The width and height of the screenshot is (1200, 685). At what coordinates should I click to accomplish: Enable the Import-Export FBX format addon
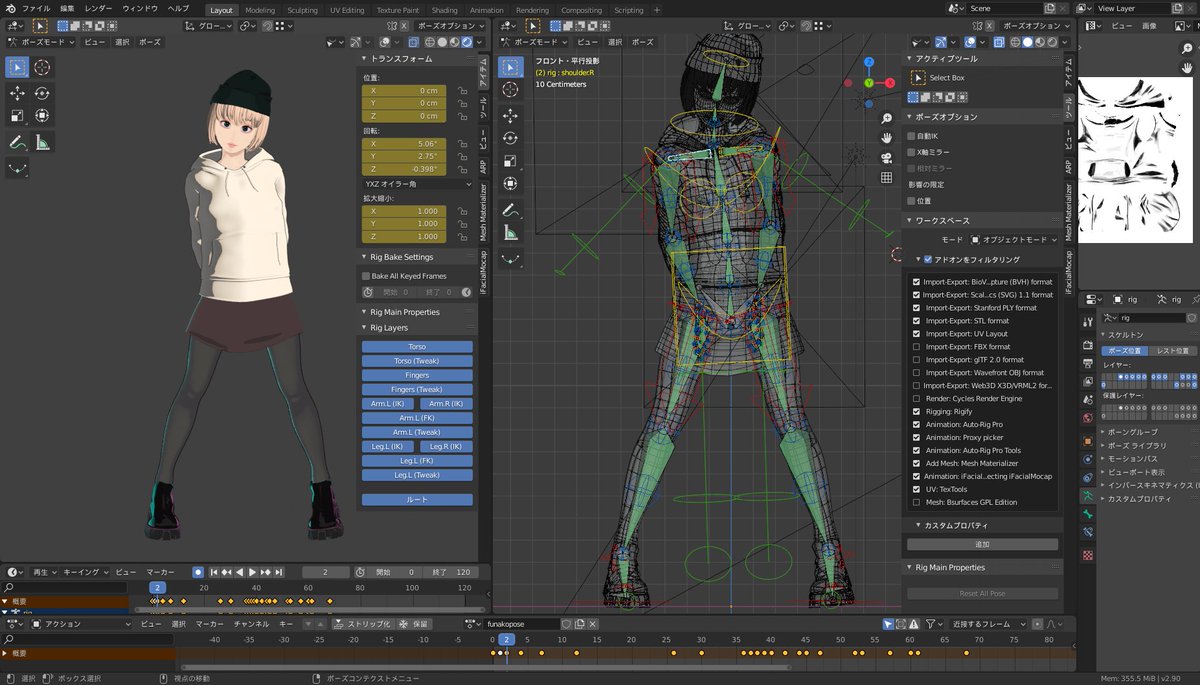pyautogui.click(x=916, y=347)
